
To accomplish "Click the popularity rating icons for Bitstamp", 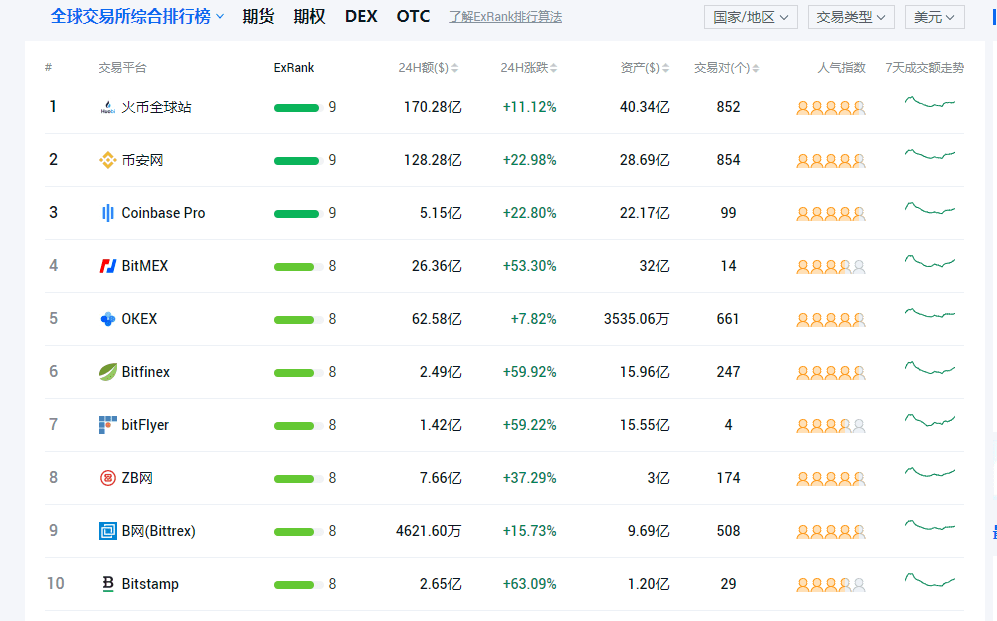I will 831,585.
